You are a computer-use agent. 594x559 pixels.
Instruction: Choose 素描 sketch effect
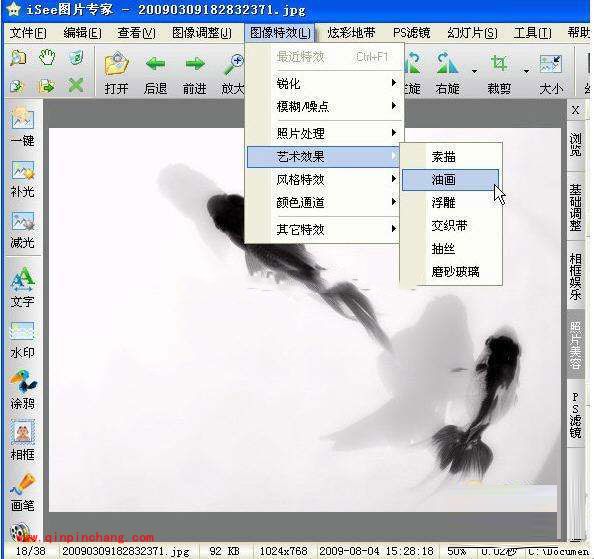pos(450,156)
